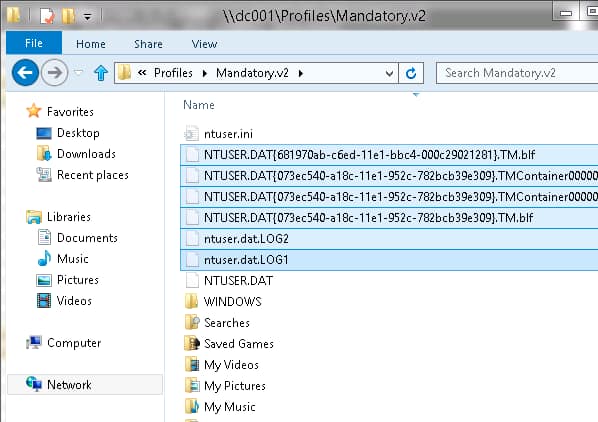This screenshot has height=422, width=598.
Task: Click the Downloads folder icon in sidebar
Action: pos(44,153)
